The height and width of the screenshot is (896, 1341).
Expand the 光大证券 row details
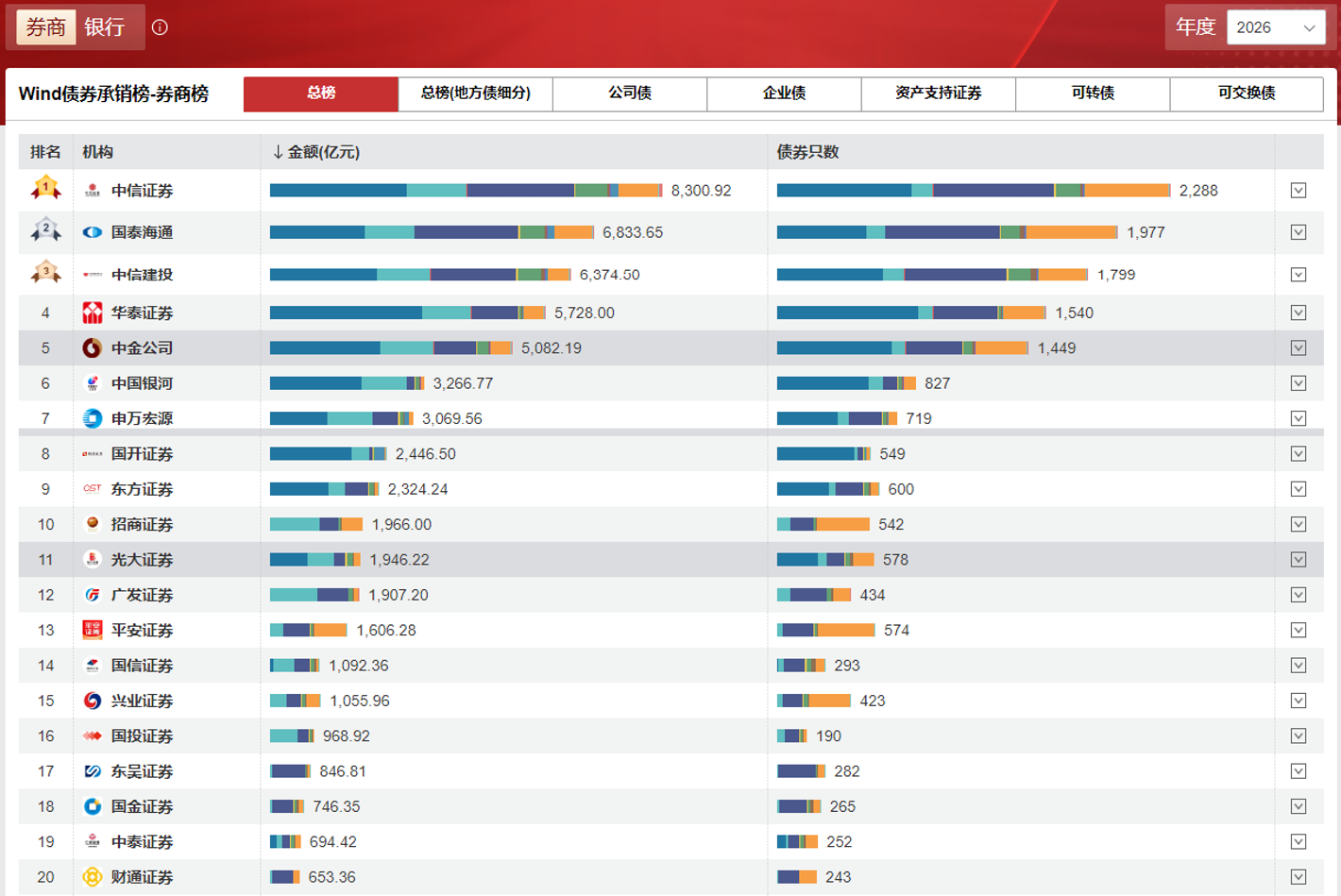[x=1299, y=560]
